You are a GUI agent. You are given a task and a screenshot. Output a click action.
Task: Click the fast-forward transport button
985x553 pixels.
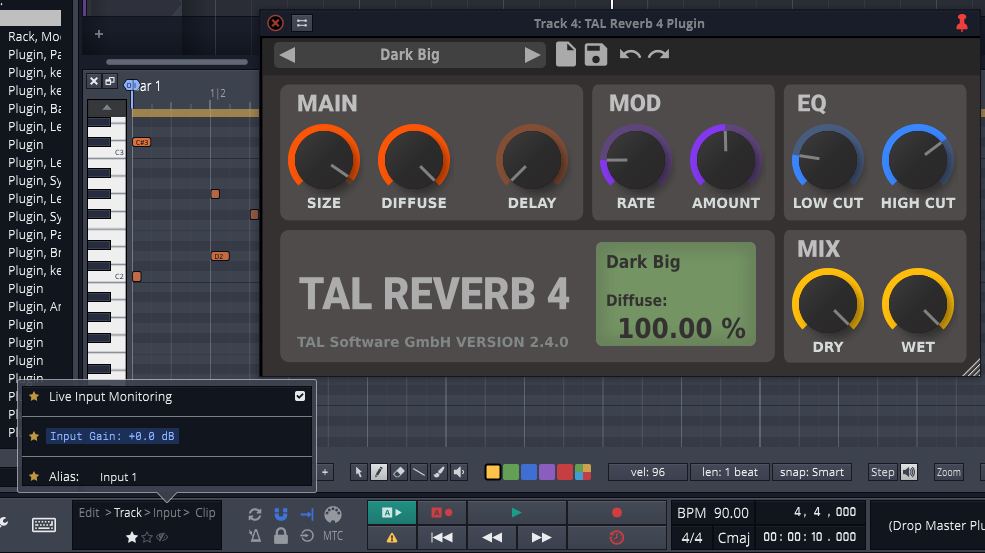[541, 537]
